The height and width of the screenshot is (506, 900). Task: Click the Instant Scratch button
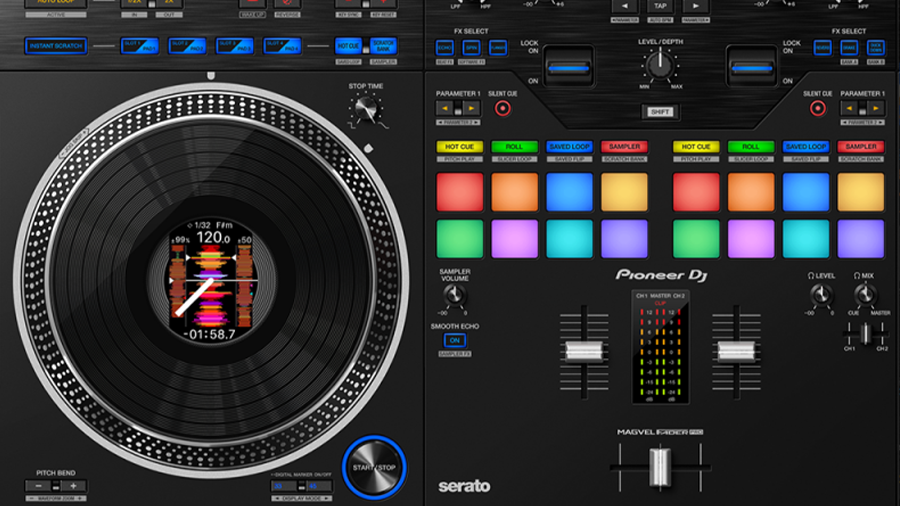[56, 46]
